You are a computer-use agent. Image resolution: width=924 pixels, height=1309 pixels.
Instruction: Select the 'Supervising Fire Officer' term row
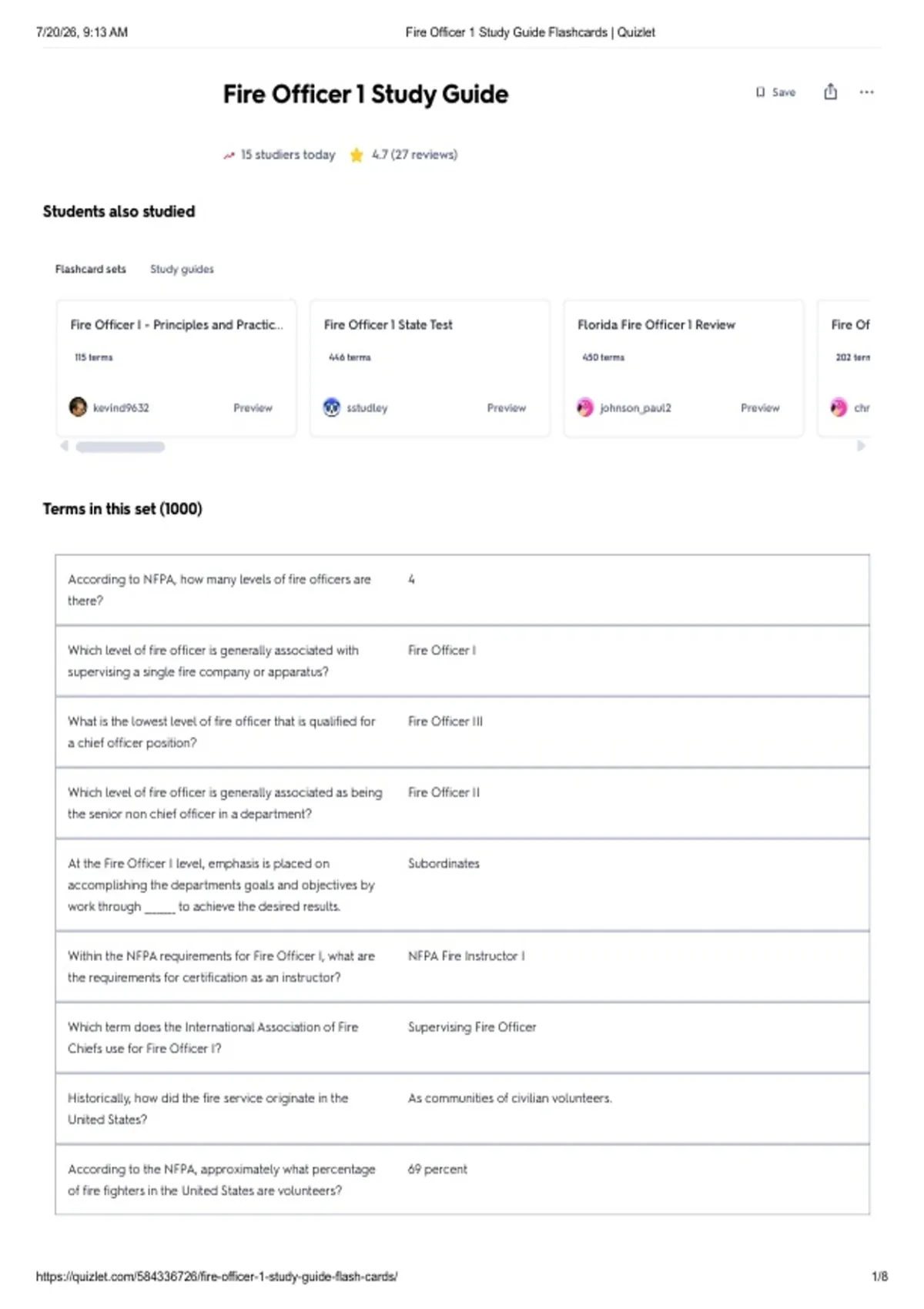(463, 1038)
